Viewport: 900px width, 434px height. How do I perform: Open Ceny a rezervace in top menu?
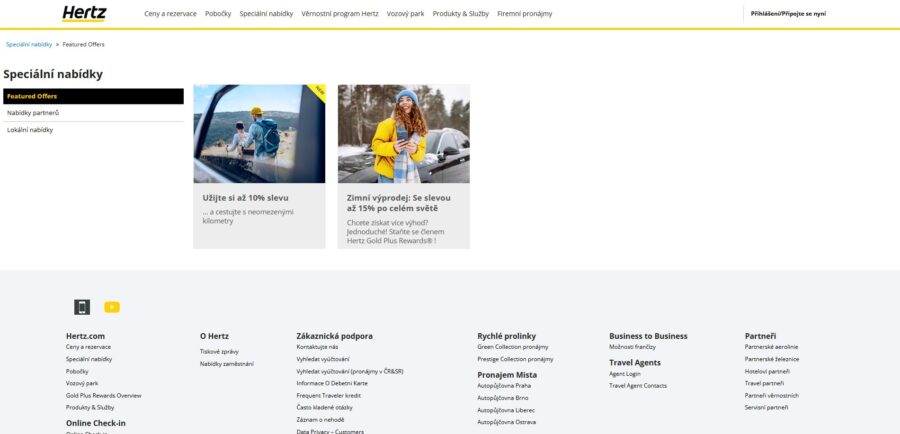click(x=170, y=14)
